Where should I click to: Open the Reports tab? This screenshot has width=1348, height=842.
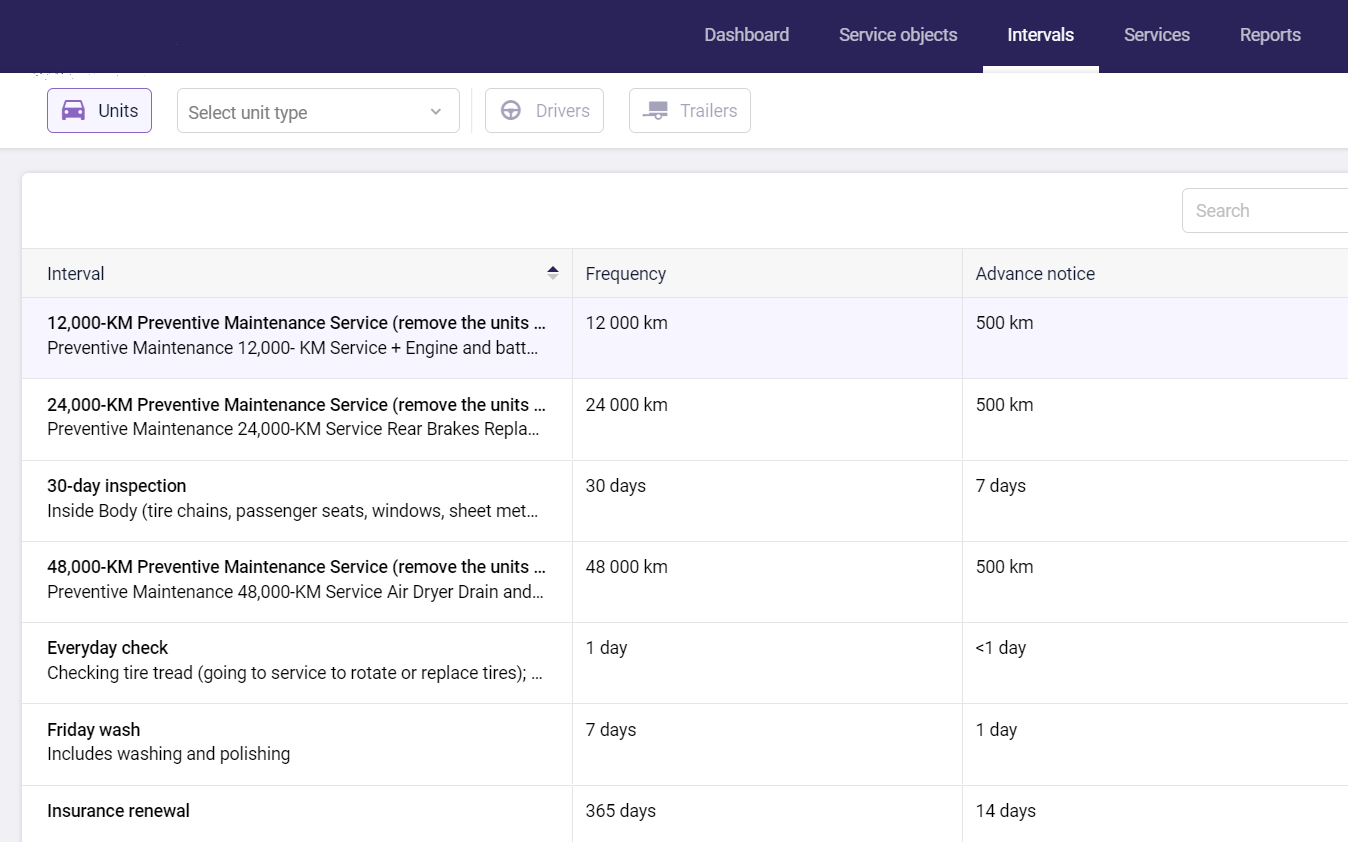[x=1270, y=35]
